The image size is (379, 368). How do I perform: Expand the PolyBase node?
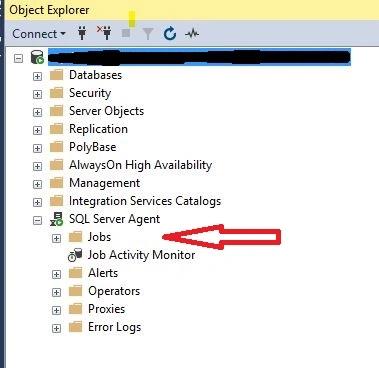coord(37,148)
